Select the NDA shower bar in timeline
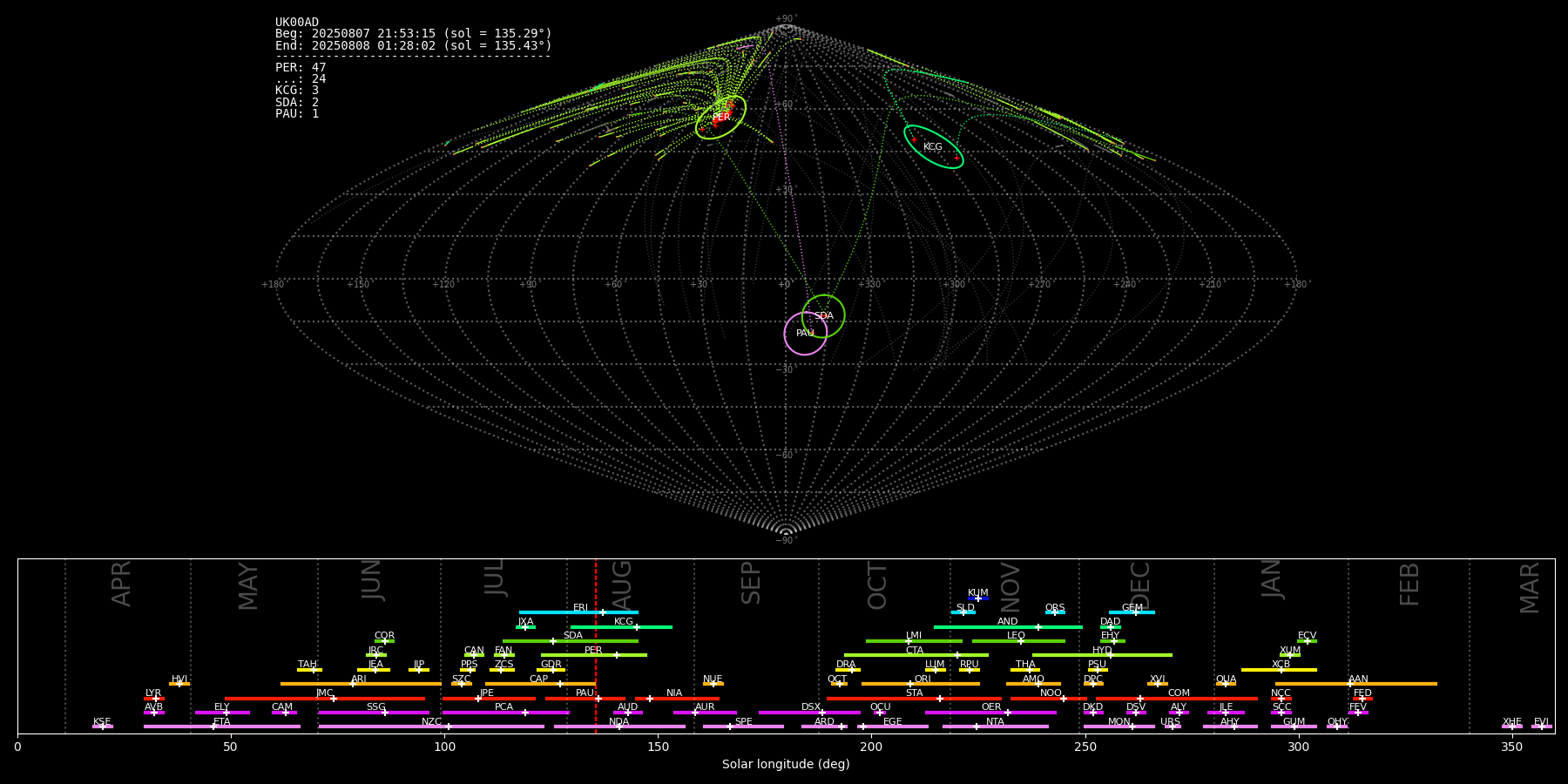This screenshot has width=1568, height=784. (x=619, y=727)
